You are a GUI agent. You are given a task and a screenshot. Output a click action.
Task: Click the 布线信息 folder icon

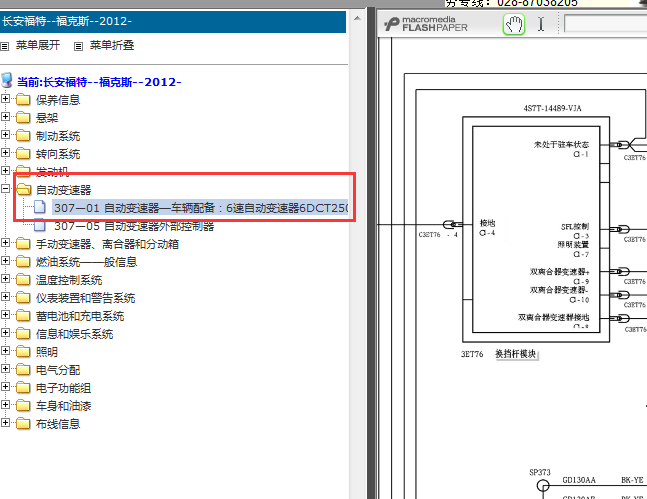pyautogui.click(x=23, y=423)
